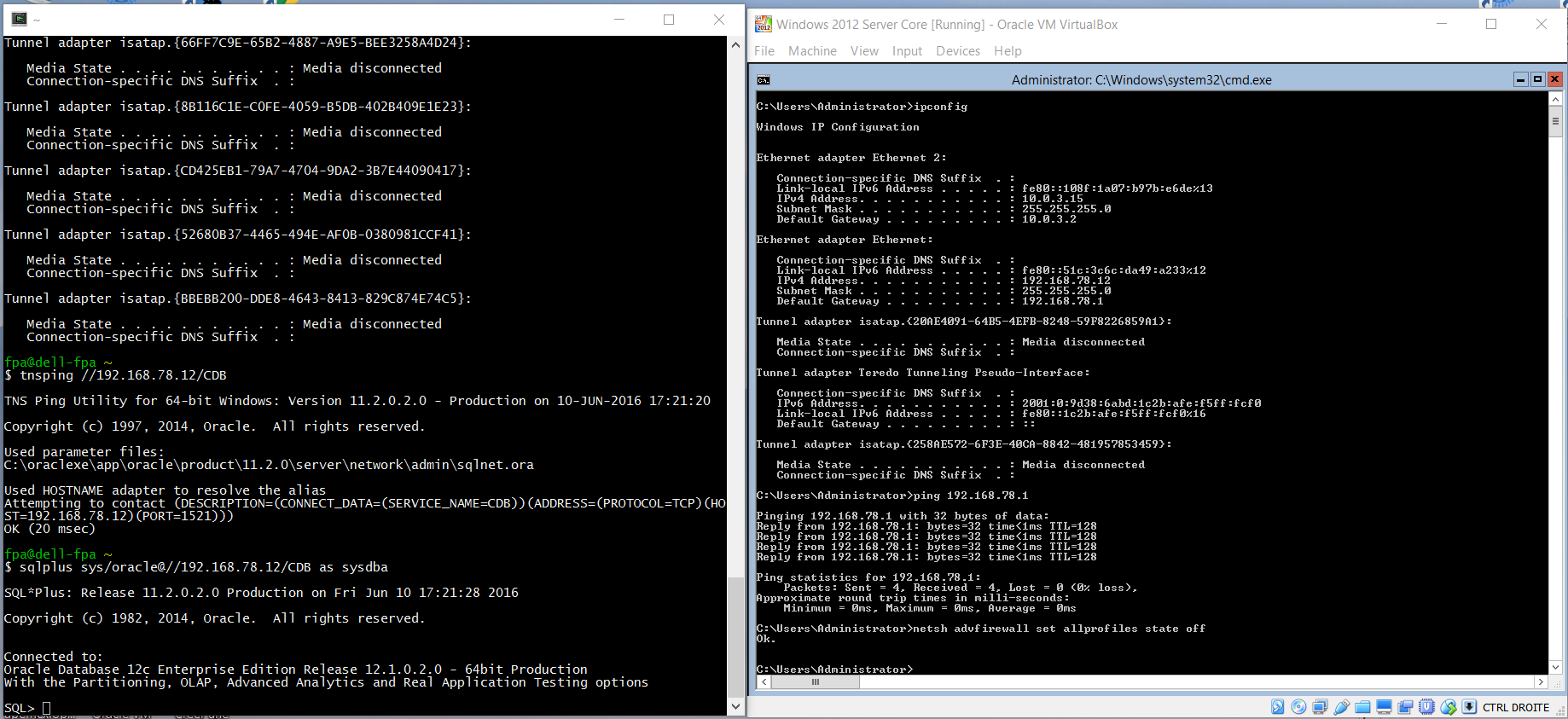The height and width of the screenshot is (719, 1568).
Task: Click the terminal icon in left window title bar
Action: tap(19, 19)
